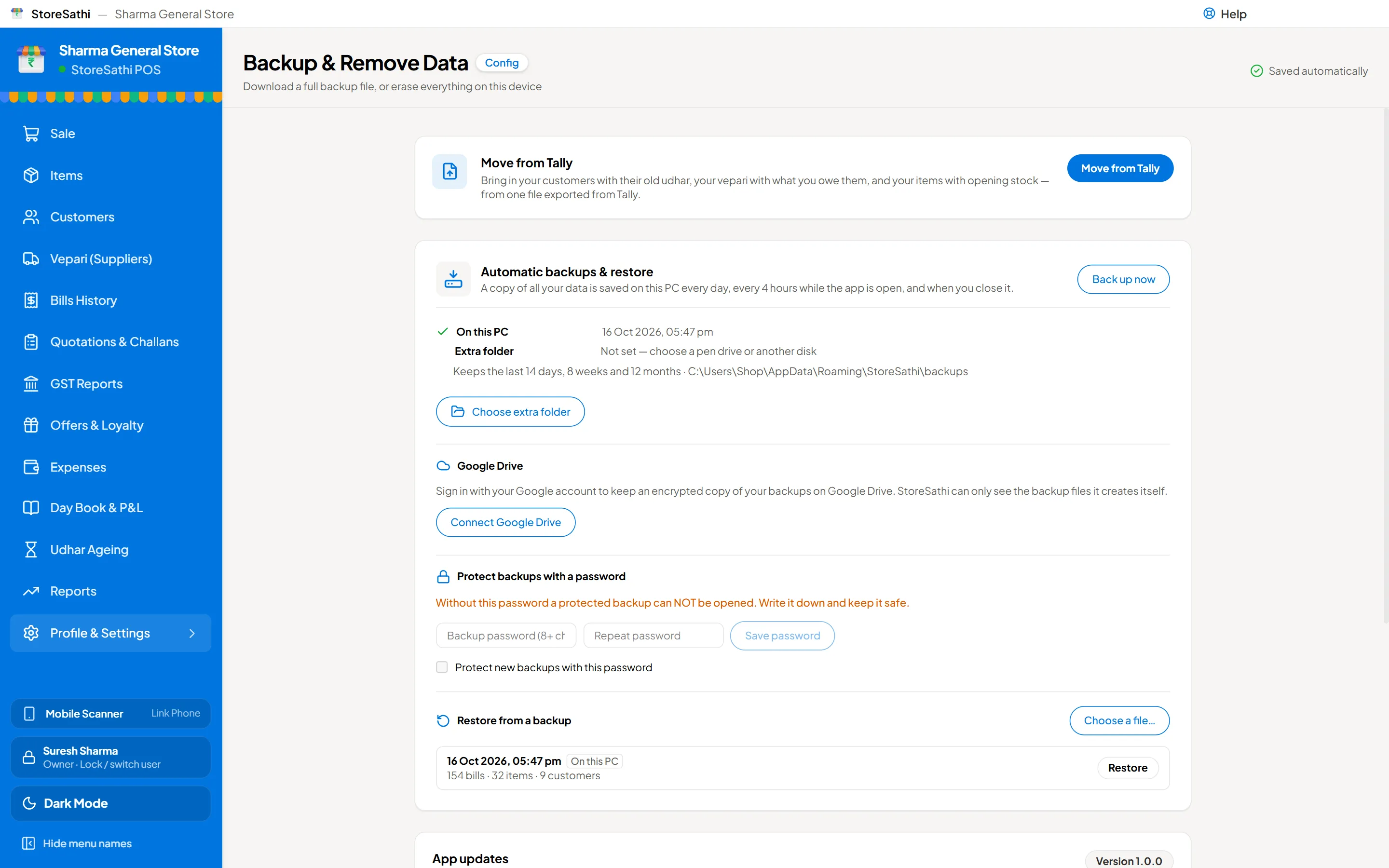Click the Help lifebuoy icon
The height and width of the screenshot is (868, 1389).
coord(1209,14)
